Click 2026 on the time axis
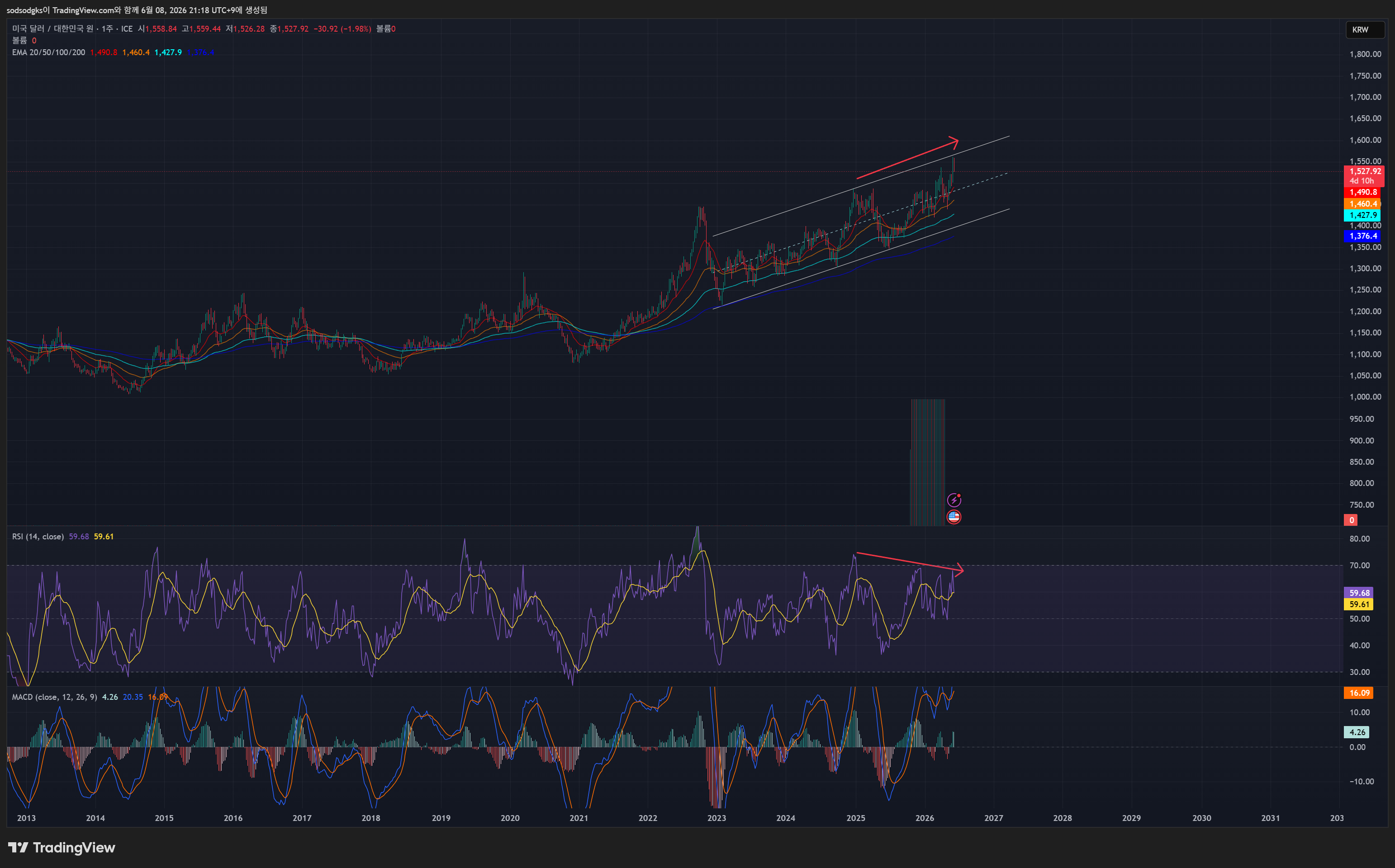 point(925,818)
